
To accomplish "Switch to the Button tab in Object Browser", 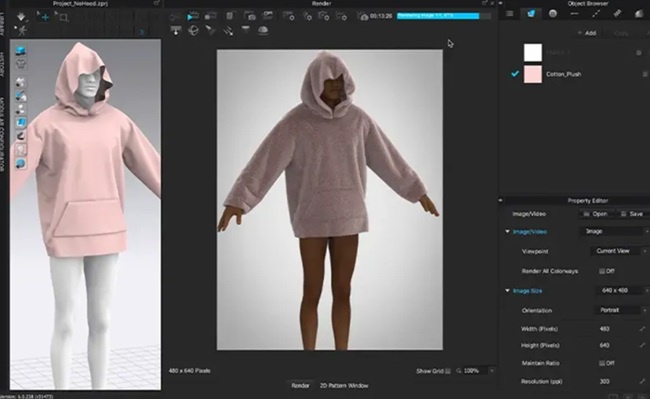I will [x=553, y=14].
